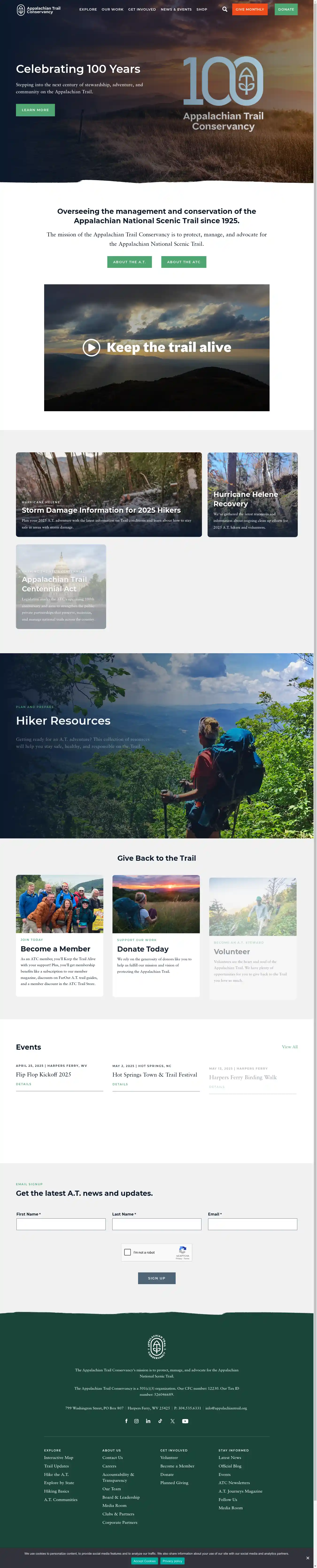
Task: Check the I'm not a robot box
Action: coord(128,1252)
